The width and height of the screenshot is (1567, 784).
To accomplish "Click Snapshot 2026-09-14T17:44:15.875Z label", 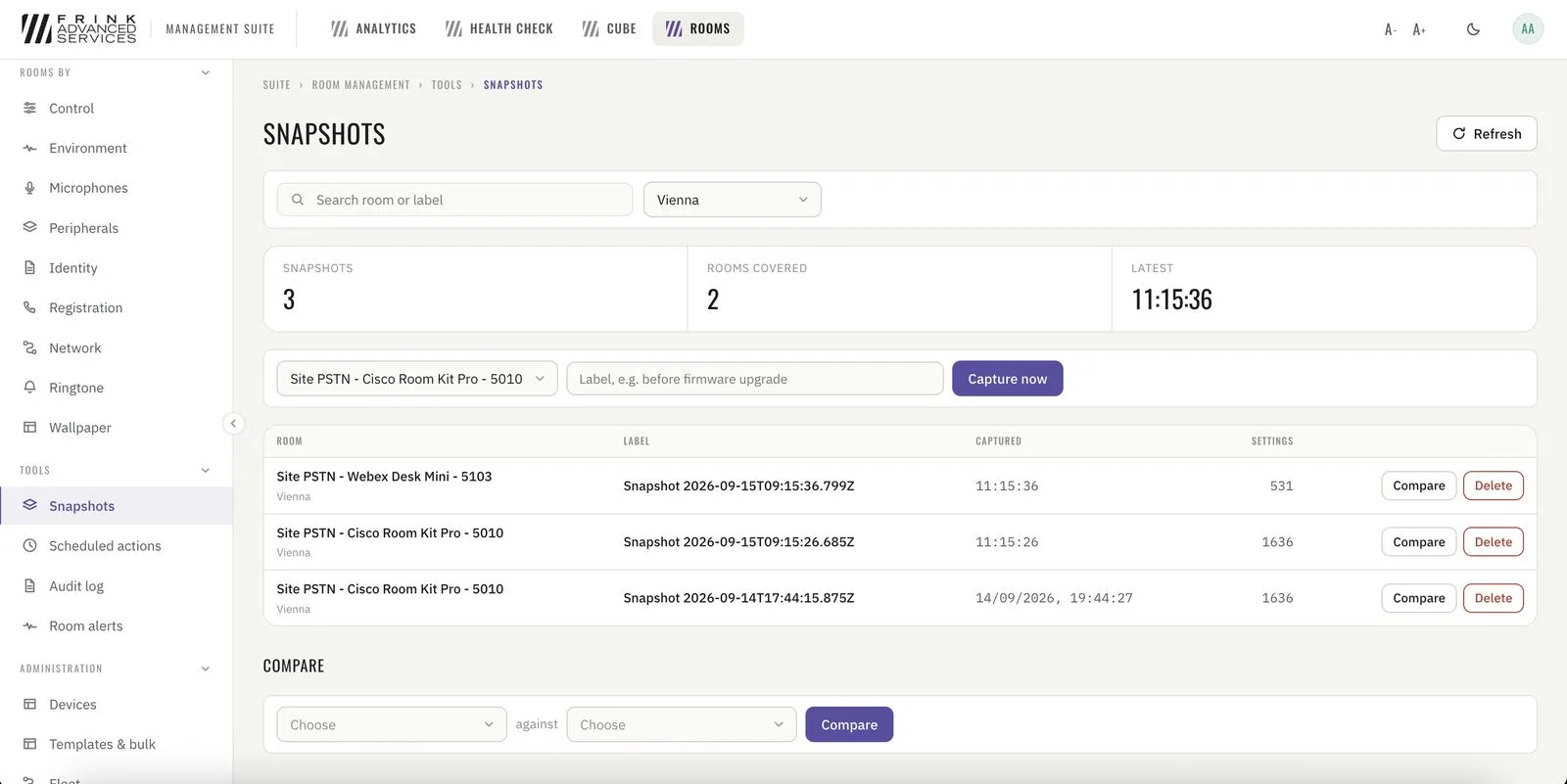I will pyautogui.click(x=739, y=598).
